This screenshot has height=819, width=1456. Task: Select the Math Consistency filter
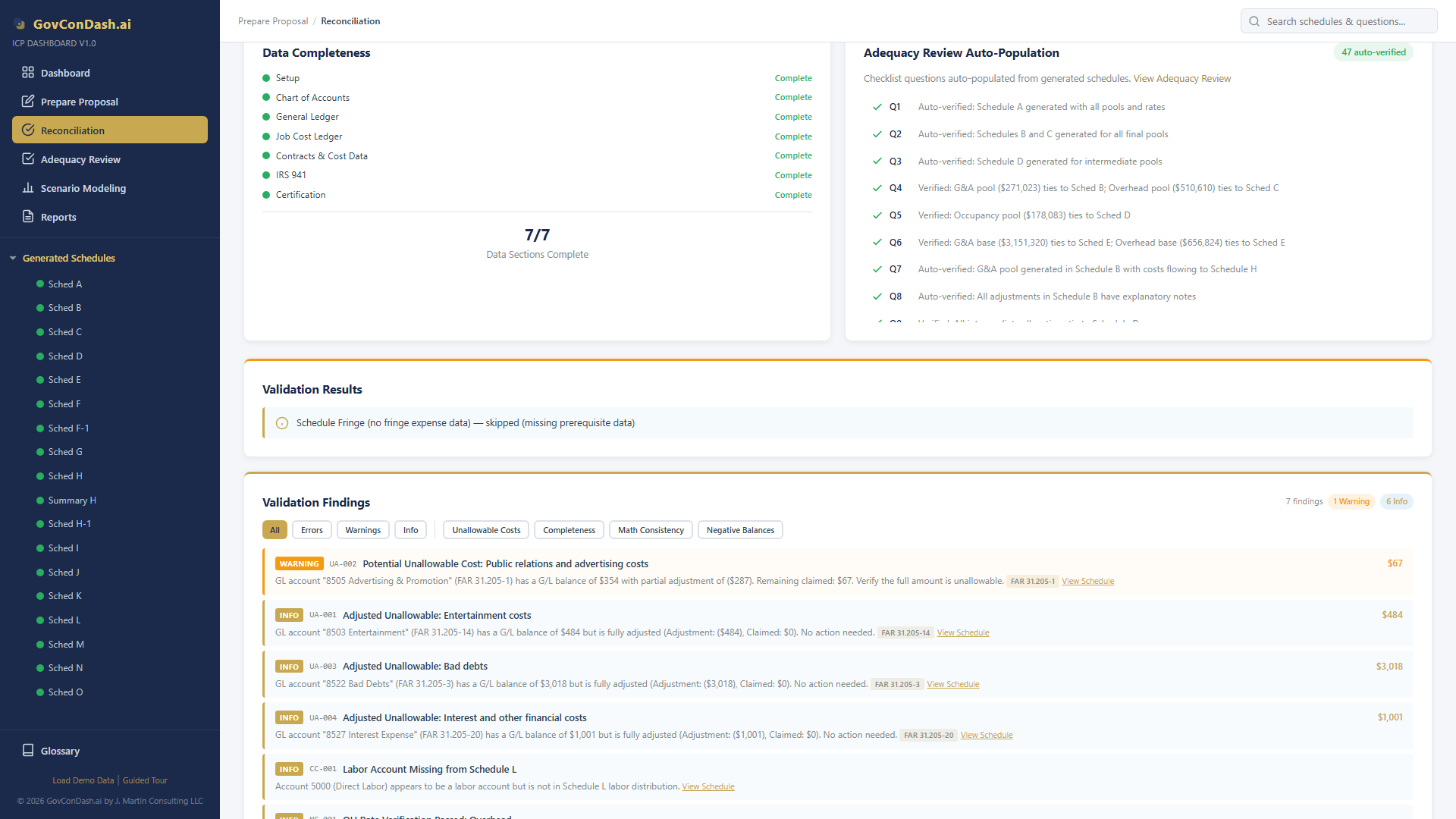pos(651,530)
